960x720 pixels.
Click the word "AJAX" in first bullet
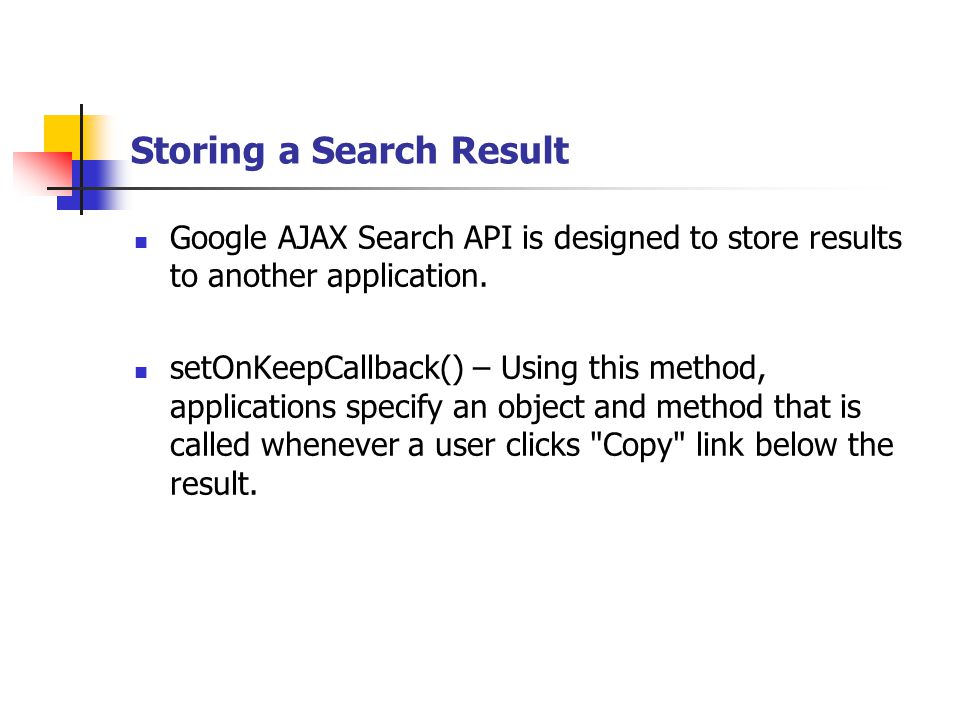tap(312, 238)
